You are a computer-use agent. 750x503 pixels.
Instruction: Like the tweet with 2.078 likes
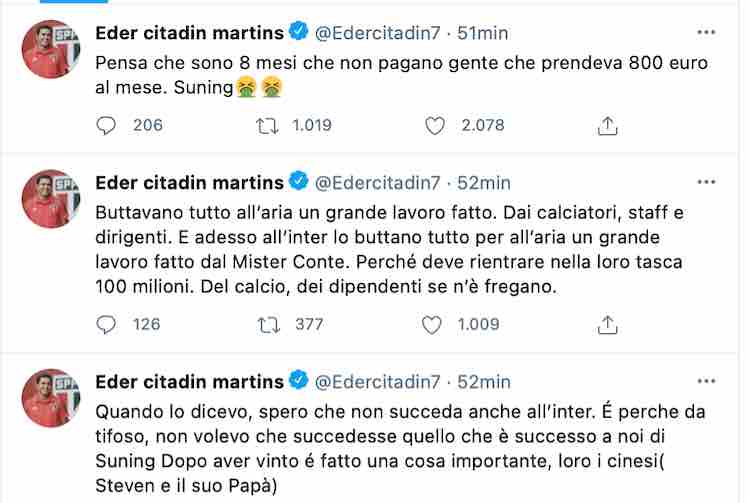click(435, 125)
